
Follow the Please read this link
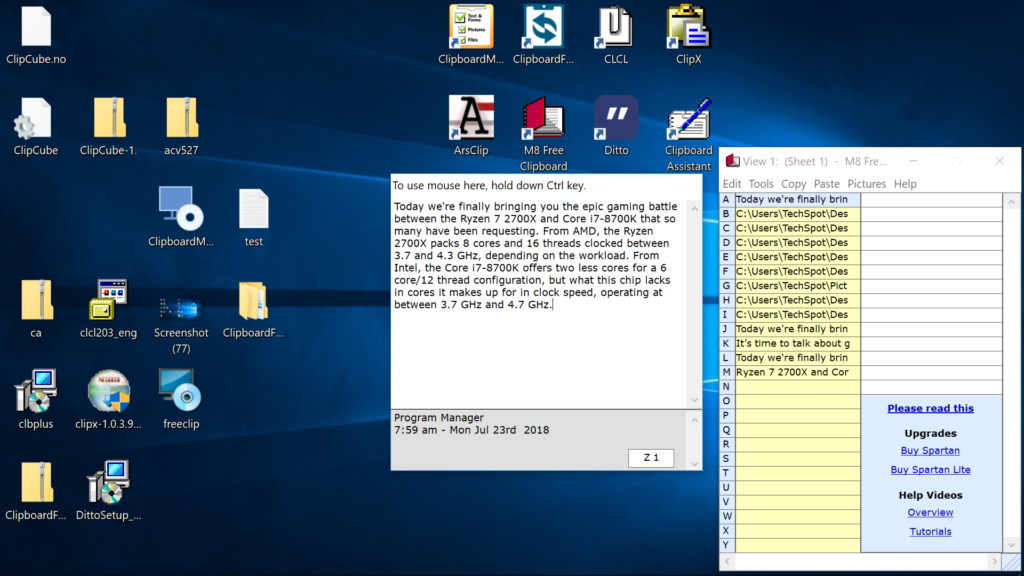coord(930,407)
